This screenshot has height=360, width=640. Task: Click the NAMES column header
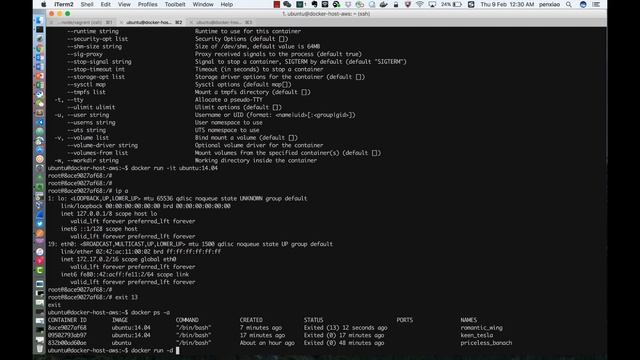click(469, 320)
